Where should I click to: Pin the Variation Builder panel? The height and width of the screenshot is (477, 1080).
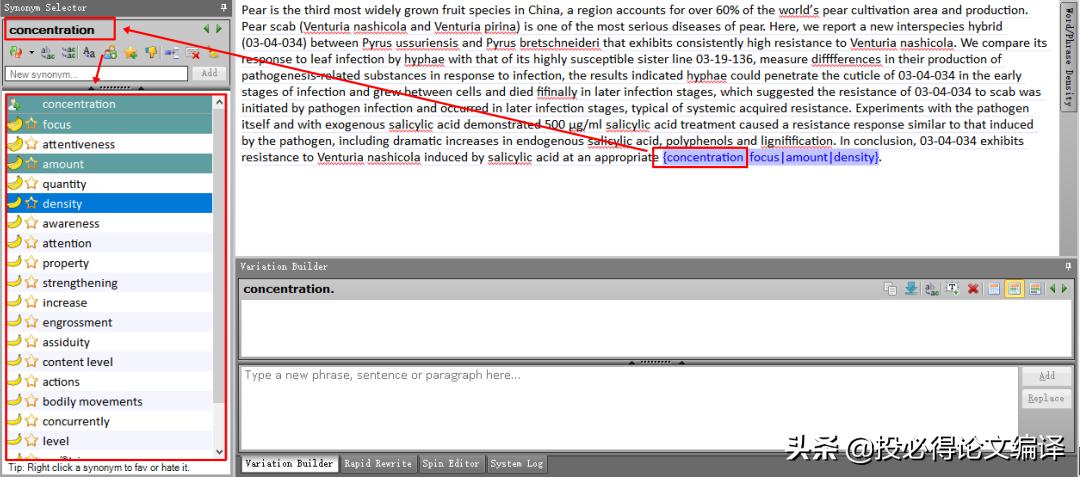(x=1068, y=266)
